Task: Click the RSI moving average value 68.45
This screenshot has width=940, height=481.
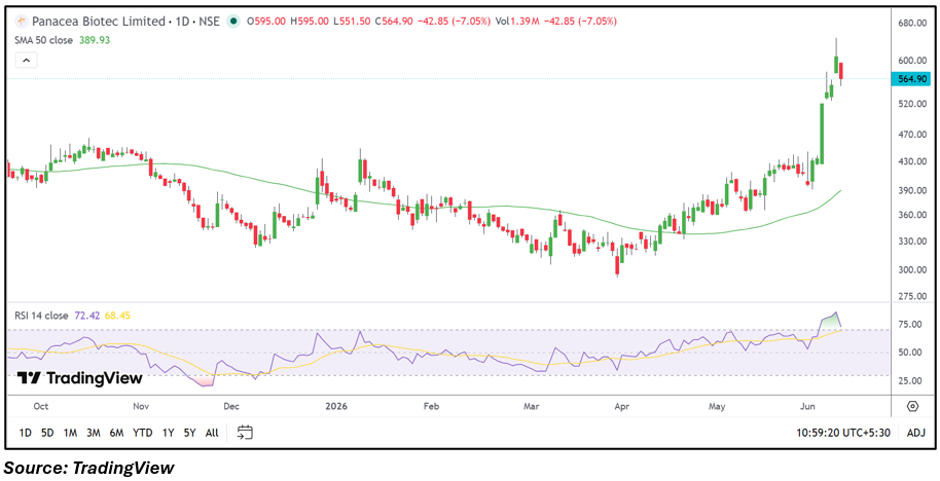Action: click(x=118, y=314)
